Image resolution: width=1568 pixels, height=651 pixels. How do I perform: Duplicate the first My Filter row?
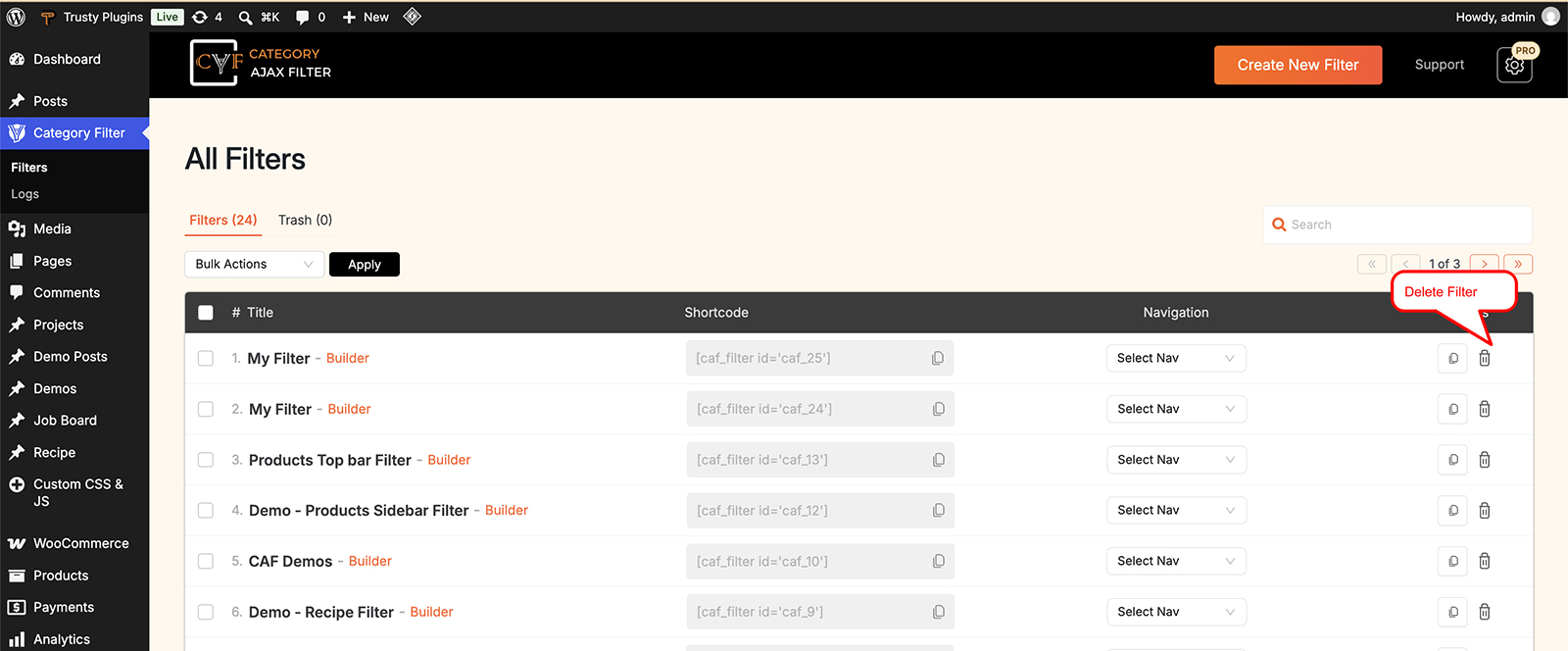1452,358
